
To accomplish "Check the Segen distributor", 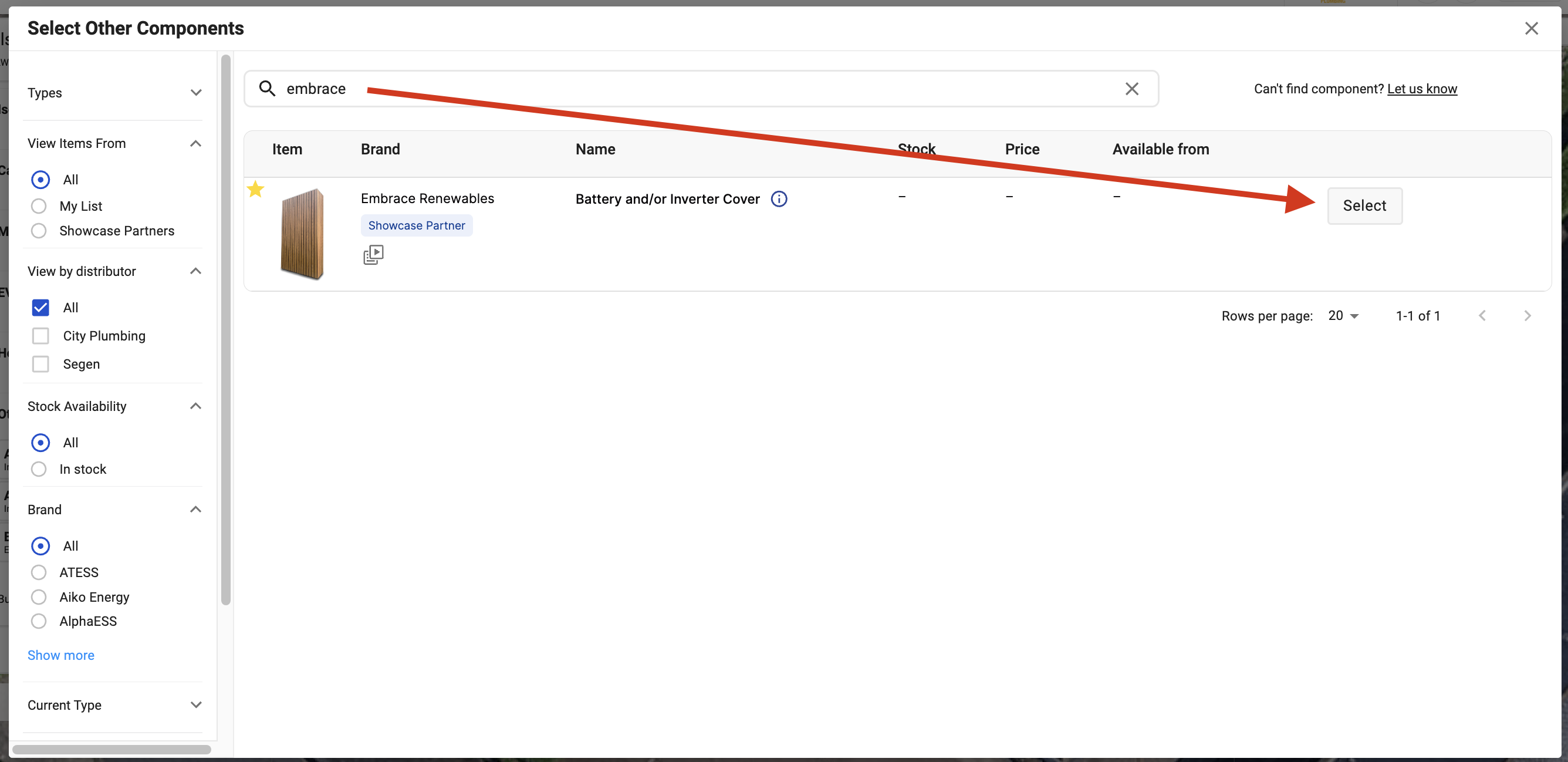I will click(40, 363).
